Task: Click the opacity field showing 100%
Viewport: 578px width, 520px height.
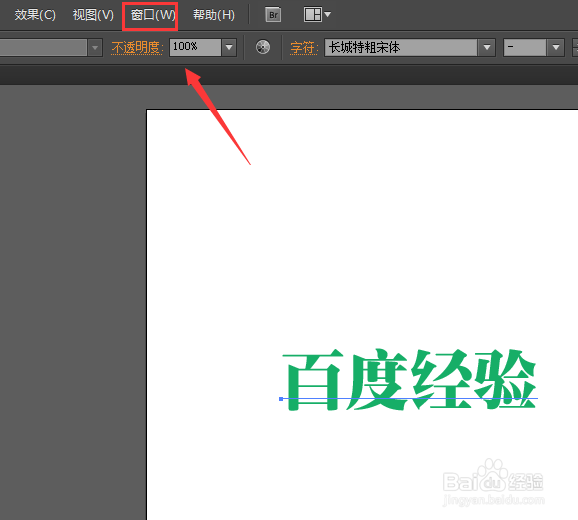Action: [x=195, y=47]
